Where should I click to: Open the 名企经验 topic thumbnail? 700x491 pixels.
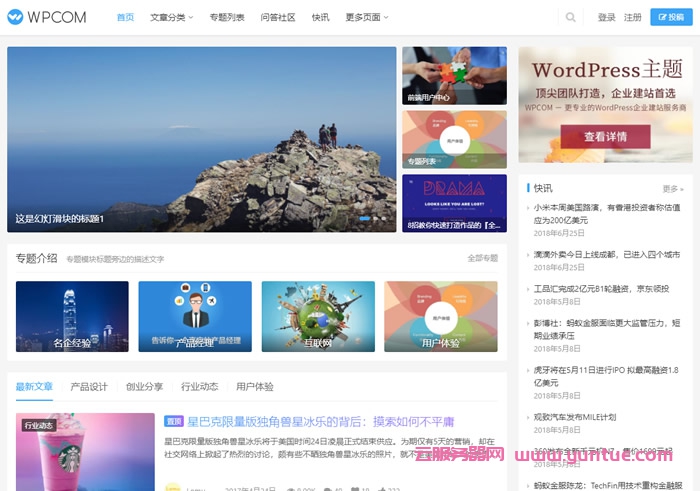[x=72, y=316]
